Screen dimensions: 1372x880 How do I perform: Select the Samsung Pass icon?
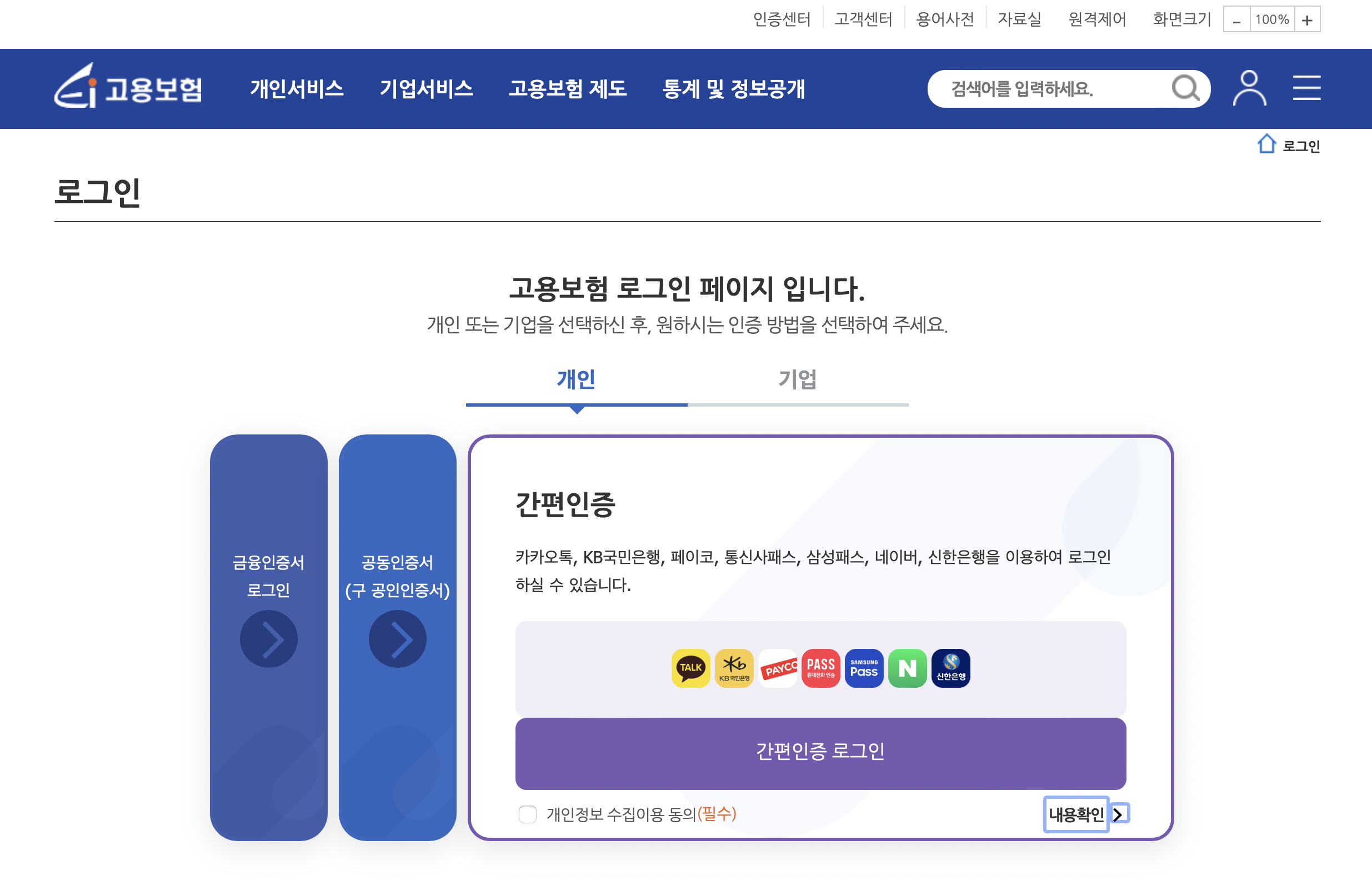(x=864, y=668)
